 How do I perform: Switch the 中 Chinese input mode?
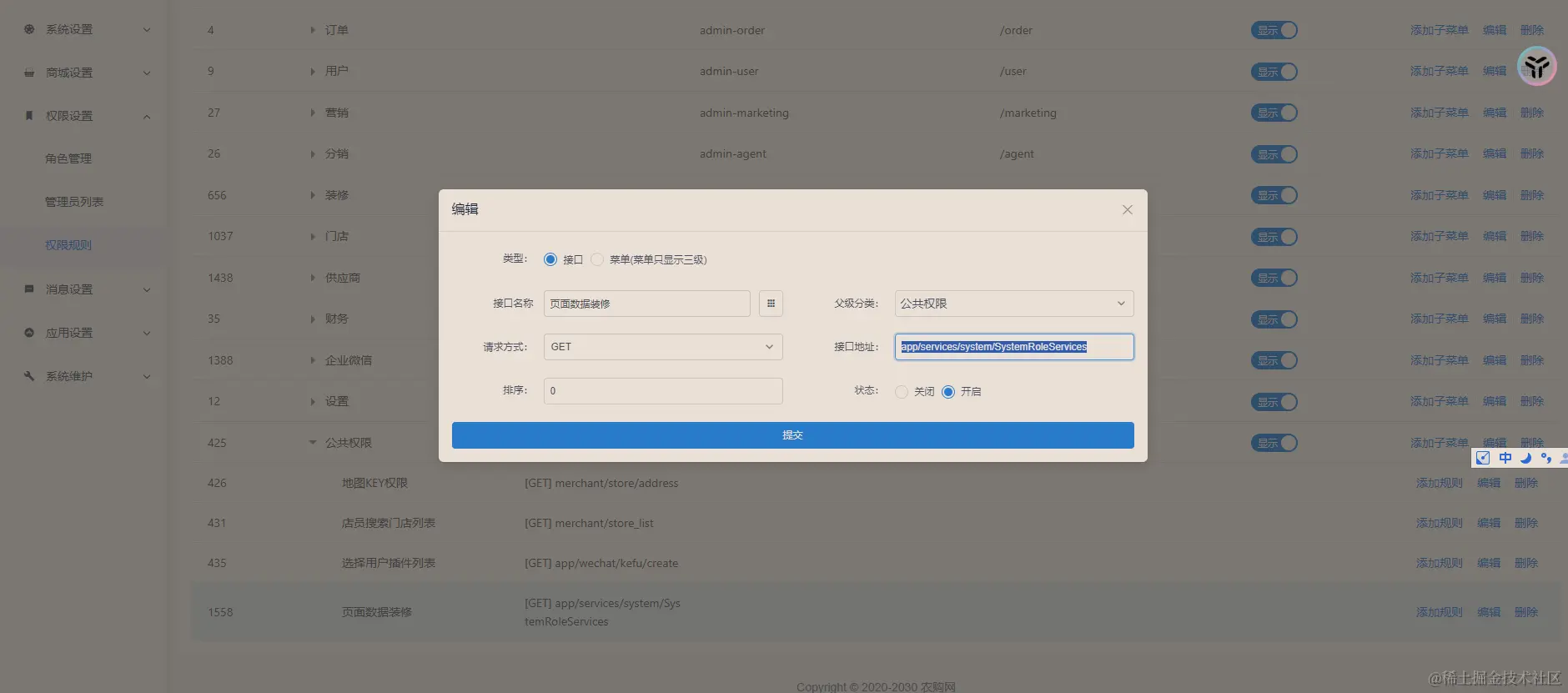(x=1505, y=458)
